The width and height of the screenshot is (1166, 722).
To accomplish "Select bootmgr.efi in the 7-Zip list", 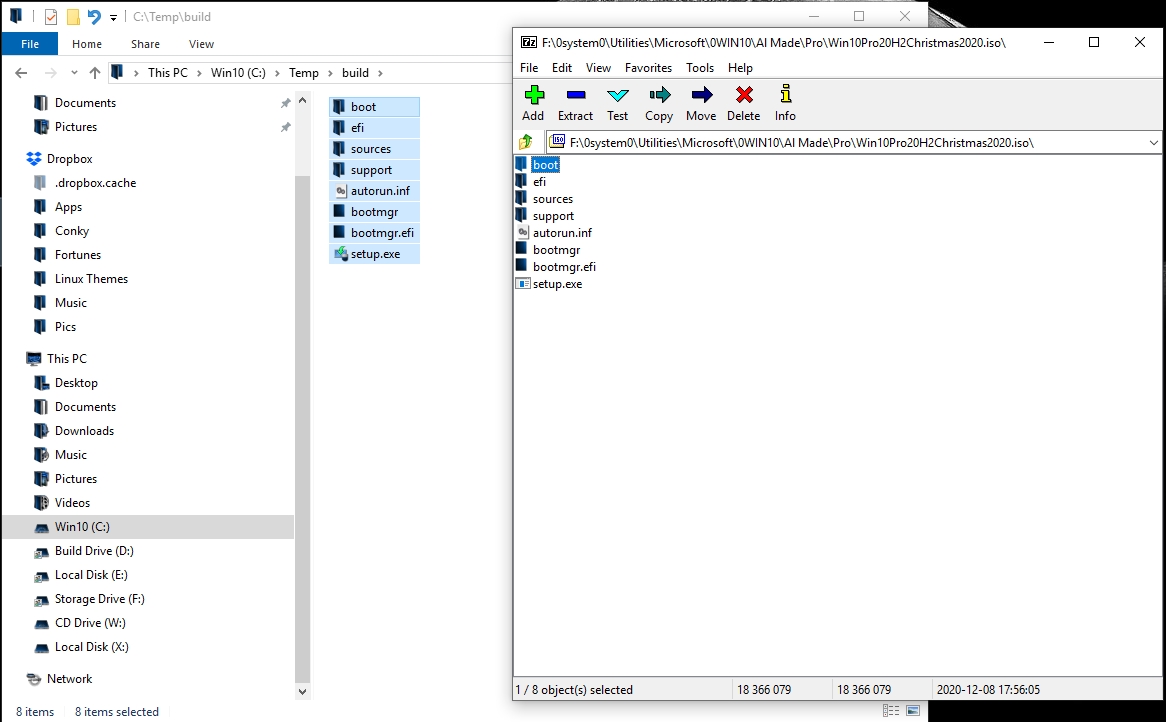I will click(564, 267).
